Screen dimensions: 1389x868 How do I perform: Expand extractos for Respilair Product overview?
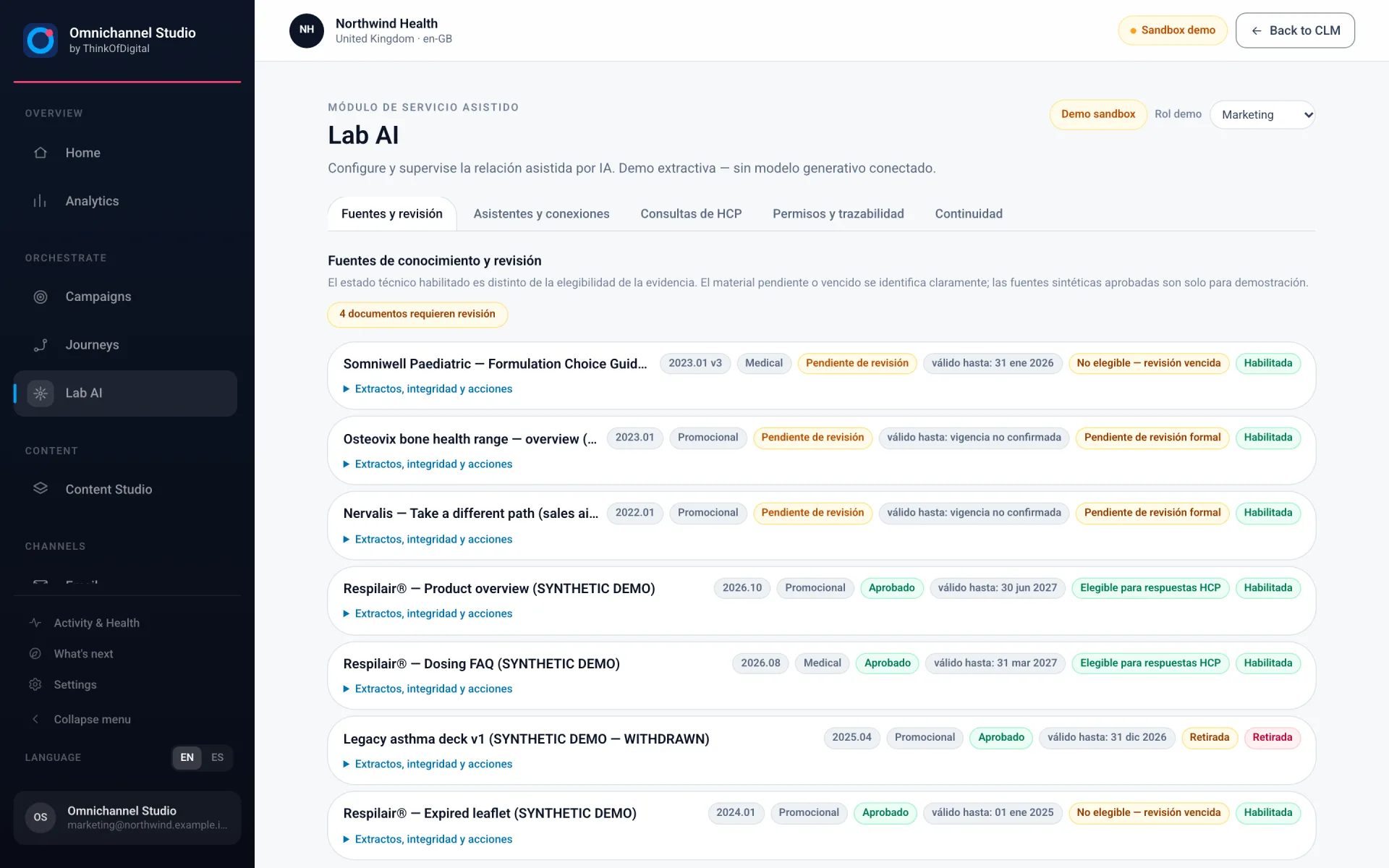click(x=428, y=614)
